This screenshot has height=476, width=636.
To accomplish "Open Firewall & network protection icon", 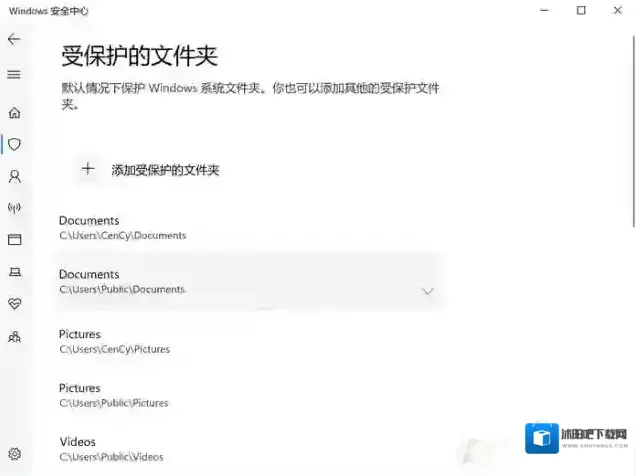I will [15, 208].
